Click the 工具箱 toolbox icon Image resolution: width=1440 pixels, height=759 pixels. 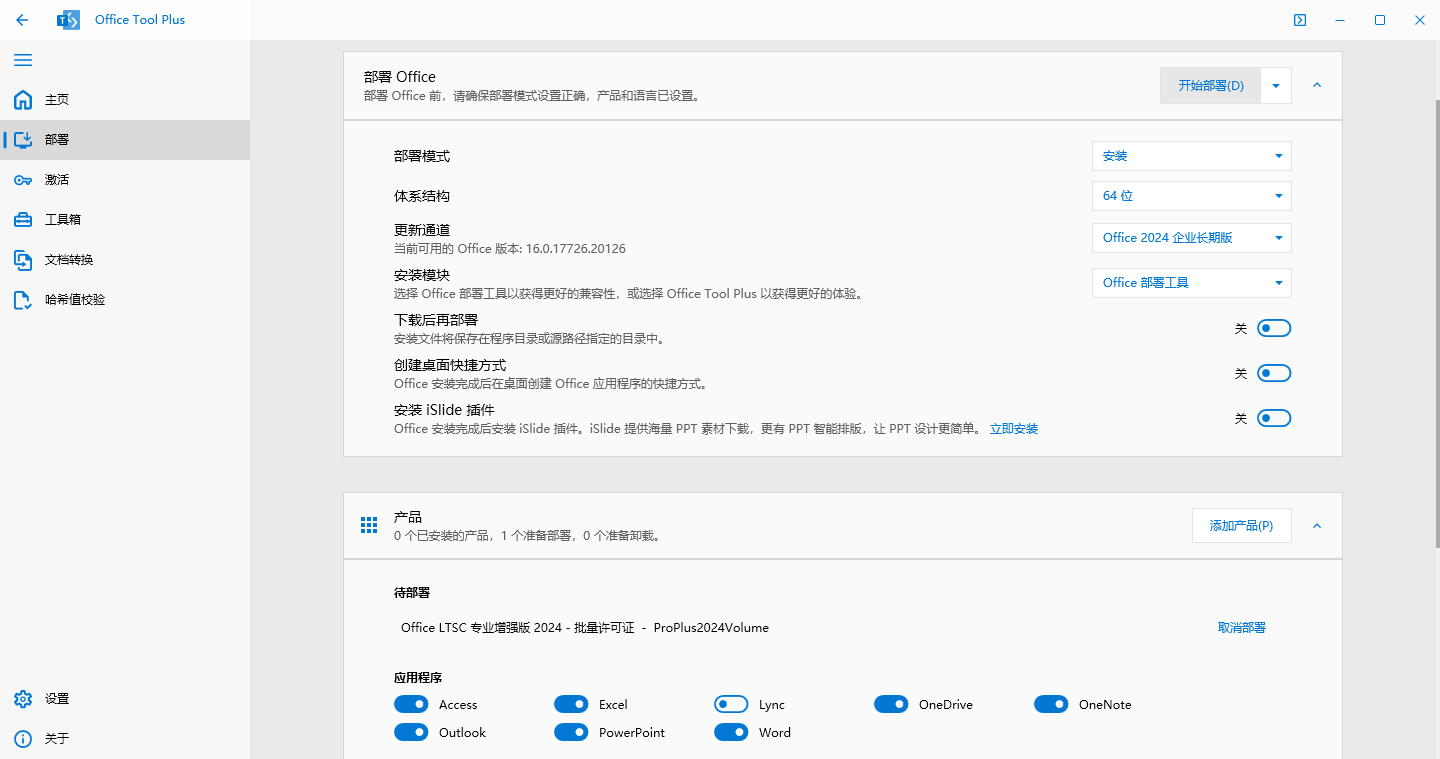[x=23, y=220]
